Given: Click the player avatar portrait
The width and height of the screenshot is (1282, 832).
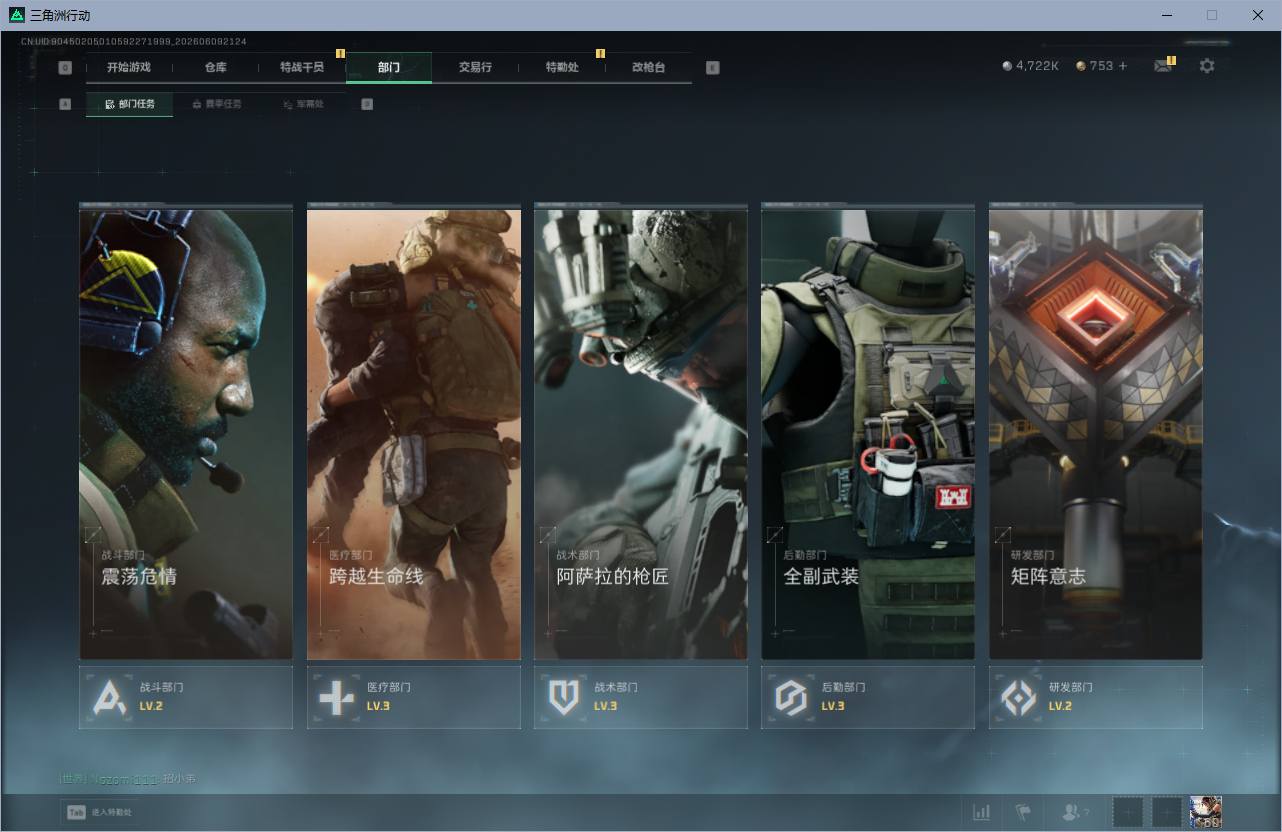Looking at the screenshot, I should tap(1206, 812).
